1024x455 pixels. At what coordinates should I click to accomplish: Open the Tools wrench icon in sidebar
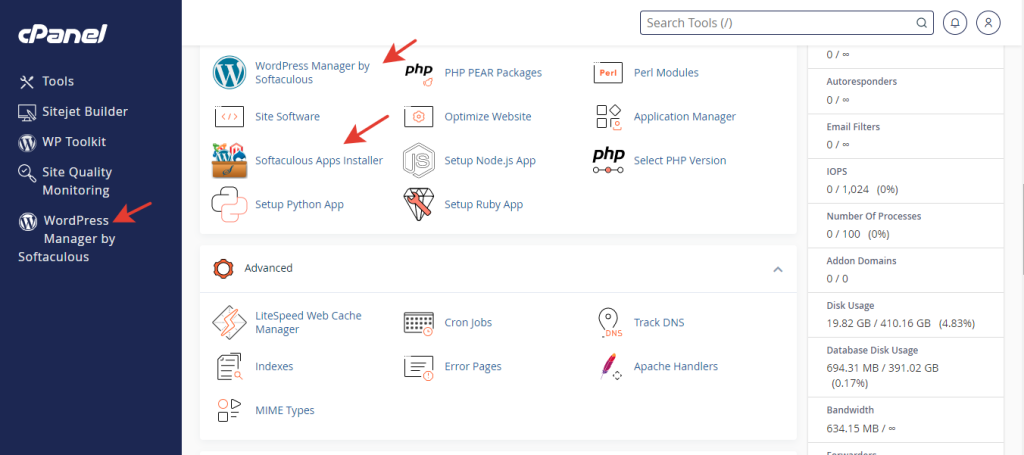click(27, 82)
